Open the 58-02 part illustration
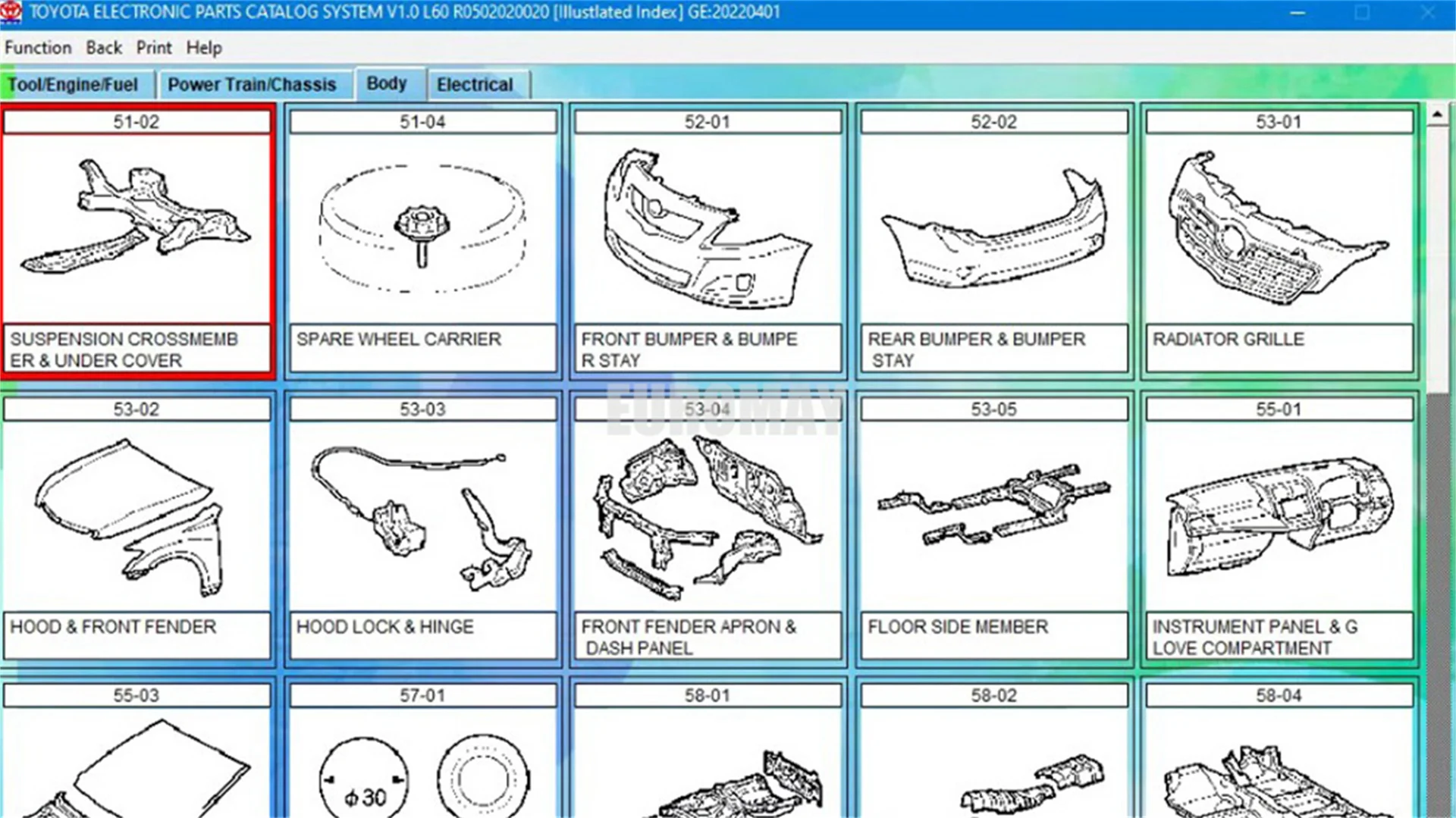The height and width of the screenshot is (818, 1456). (994, 763)
